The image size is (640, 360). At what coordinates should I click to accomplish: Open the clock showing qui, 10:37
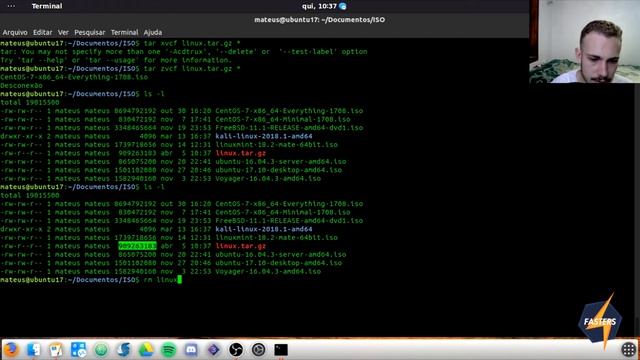[x=319, y=6]
